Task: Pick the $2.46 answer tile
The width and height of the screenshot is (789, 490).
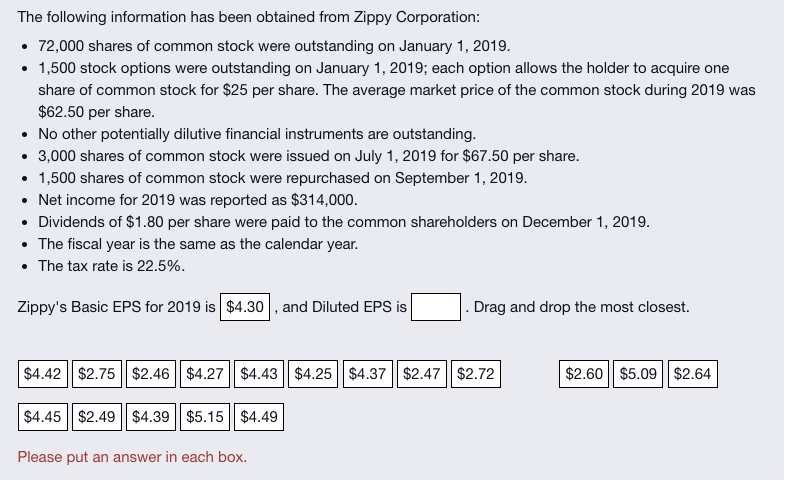Action: 152,375
